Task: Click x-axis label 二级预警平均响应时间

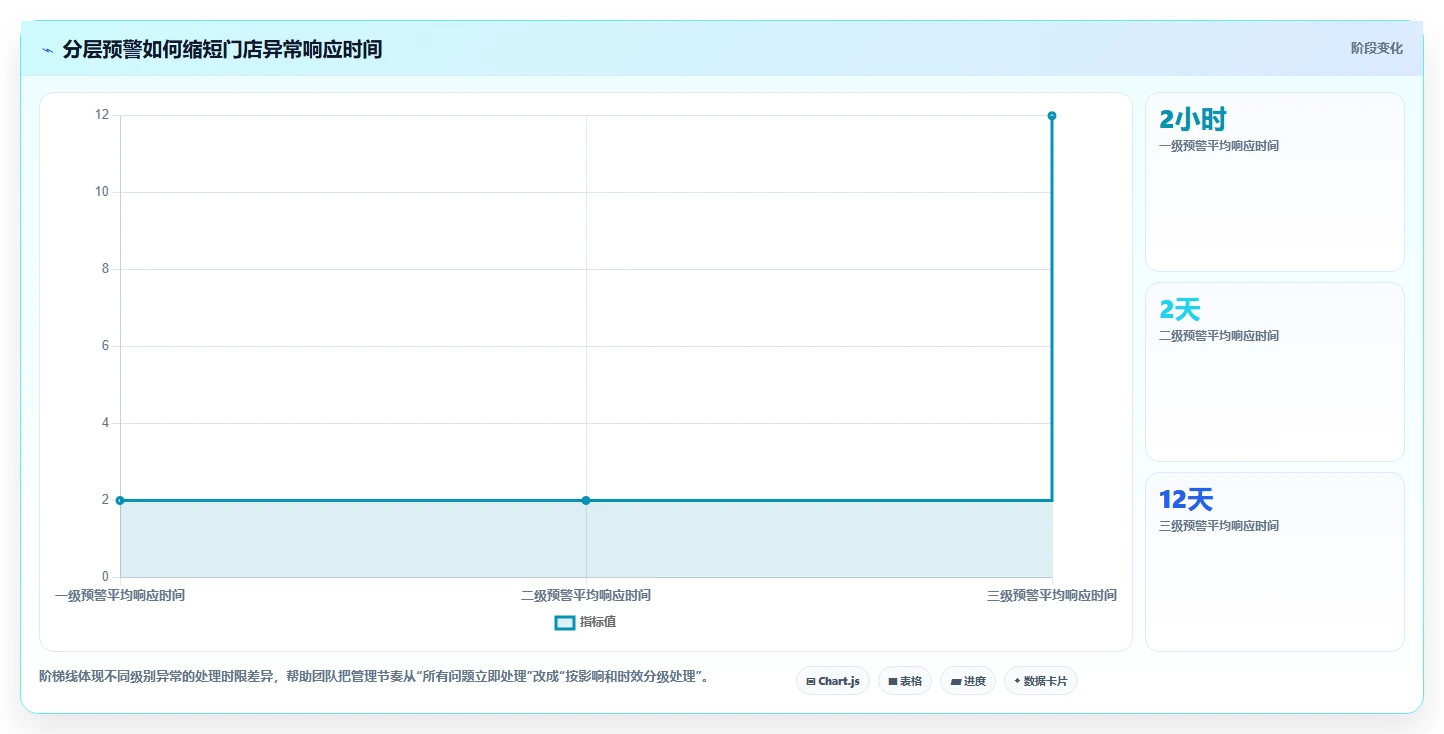Action: point(586,596)
